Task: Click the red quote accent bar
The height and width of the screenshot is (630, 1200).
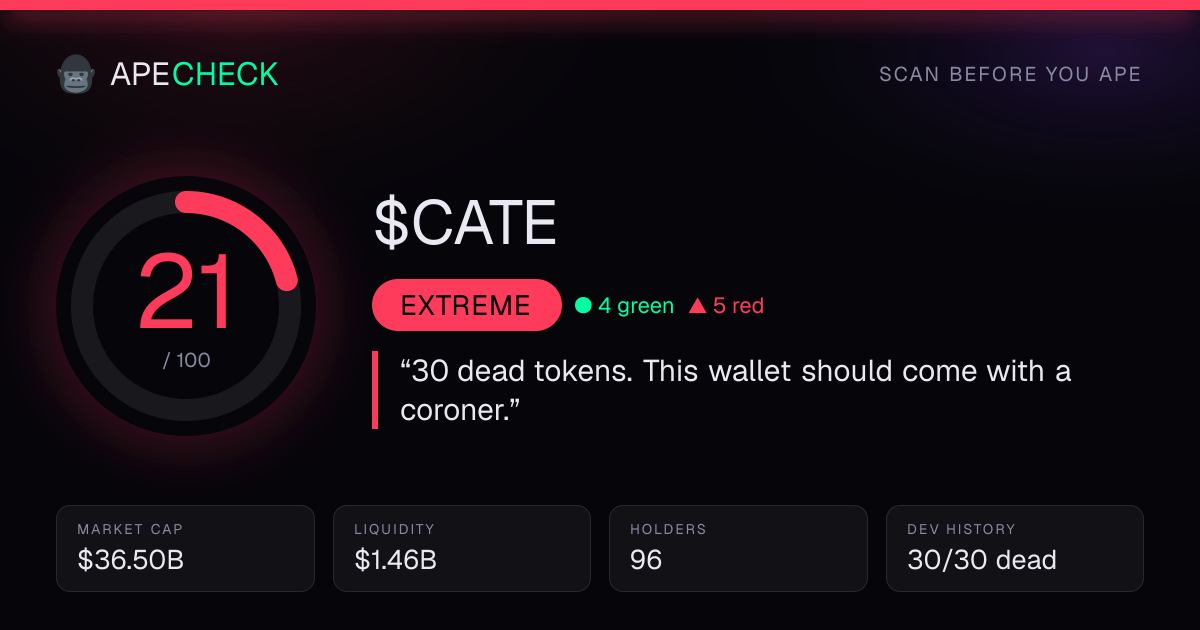Action: (375, 390)
